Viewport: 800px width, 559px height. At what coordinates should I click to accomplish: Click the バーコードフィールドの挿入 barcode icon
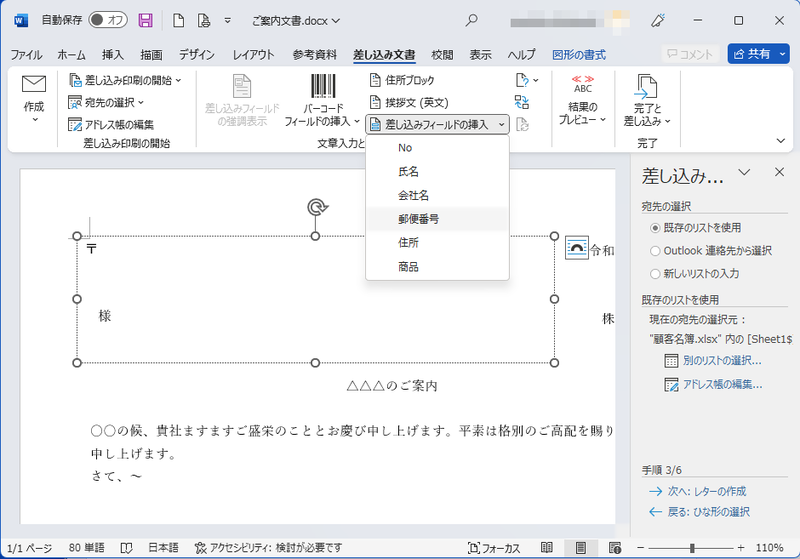(x=323, y=86)
